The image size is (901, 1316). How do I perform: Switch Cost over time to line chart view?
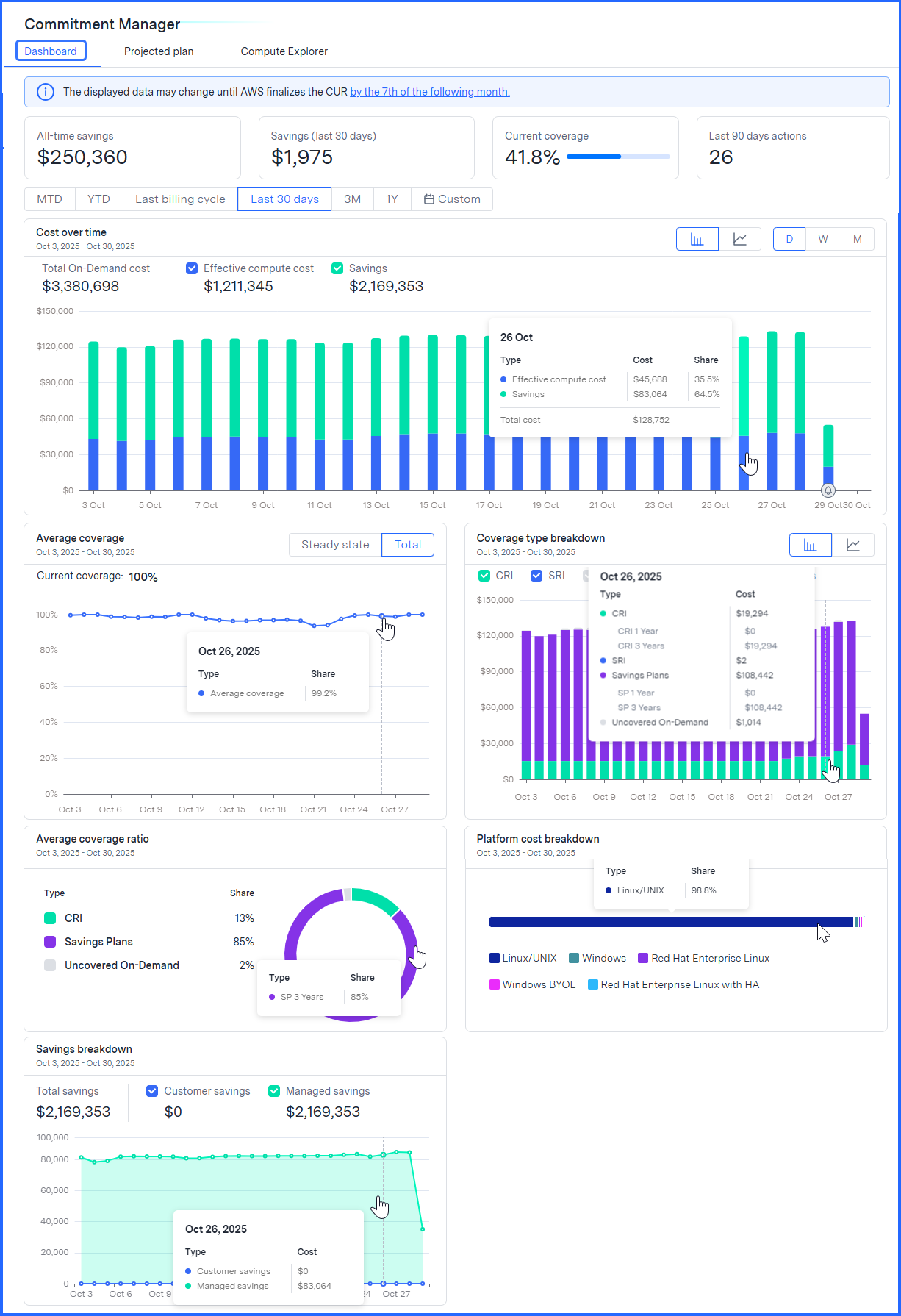click(x=740, y=239)
